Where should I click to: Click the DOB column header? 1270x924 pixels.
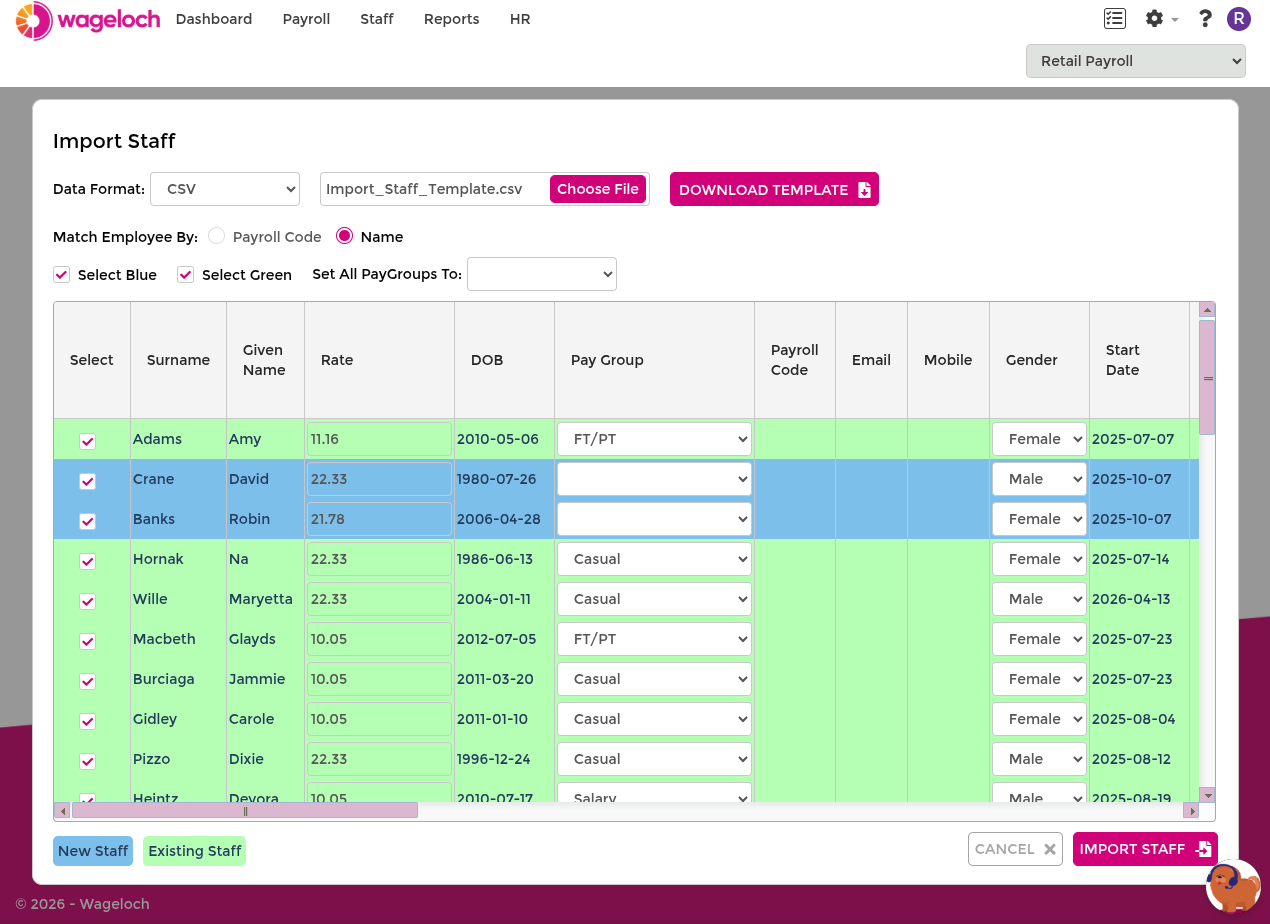504,360
